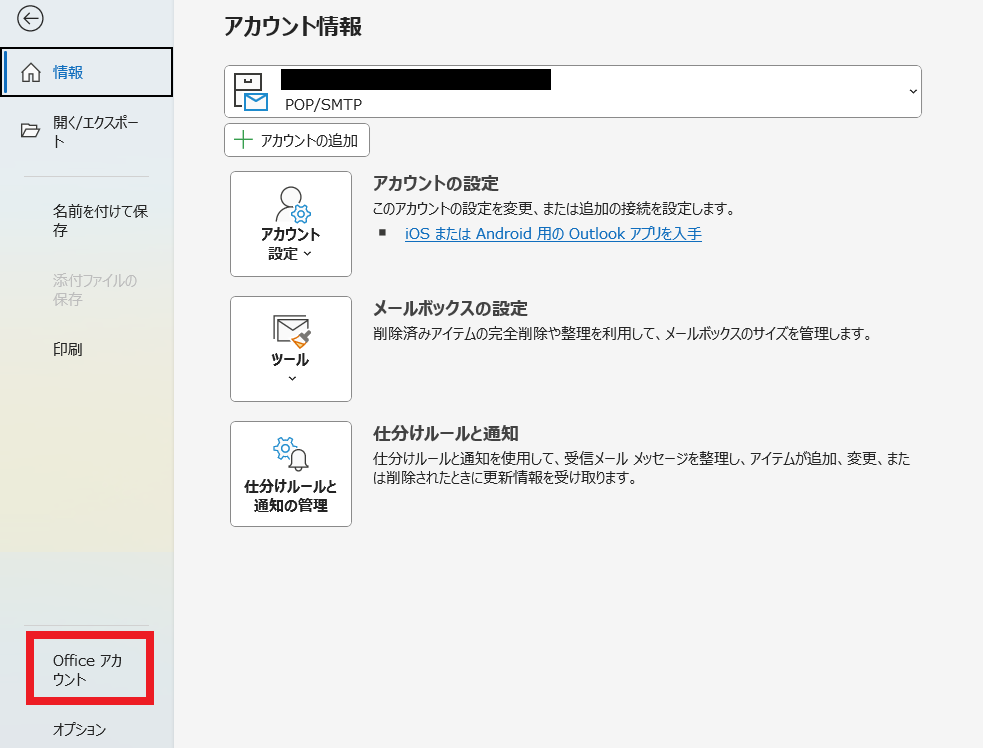Image resolution: width=983 pixels, height=748 pixels.
Task: Click the plus icon in アカウントの追加
Action: (243, 140)
